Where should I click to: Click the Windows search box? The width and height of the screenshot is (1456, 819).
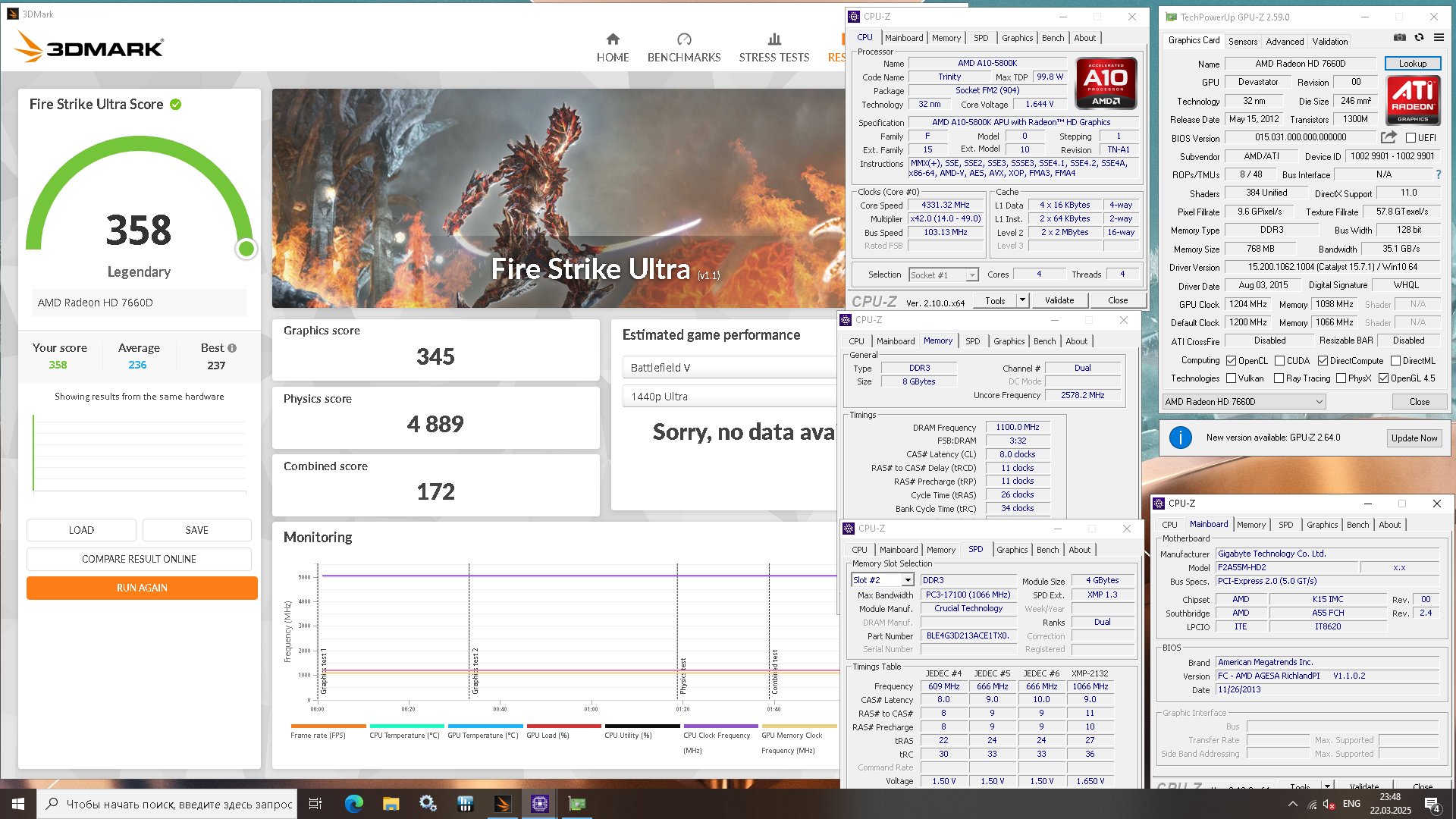(167, 804)
